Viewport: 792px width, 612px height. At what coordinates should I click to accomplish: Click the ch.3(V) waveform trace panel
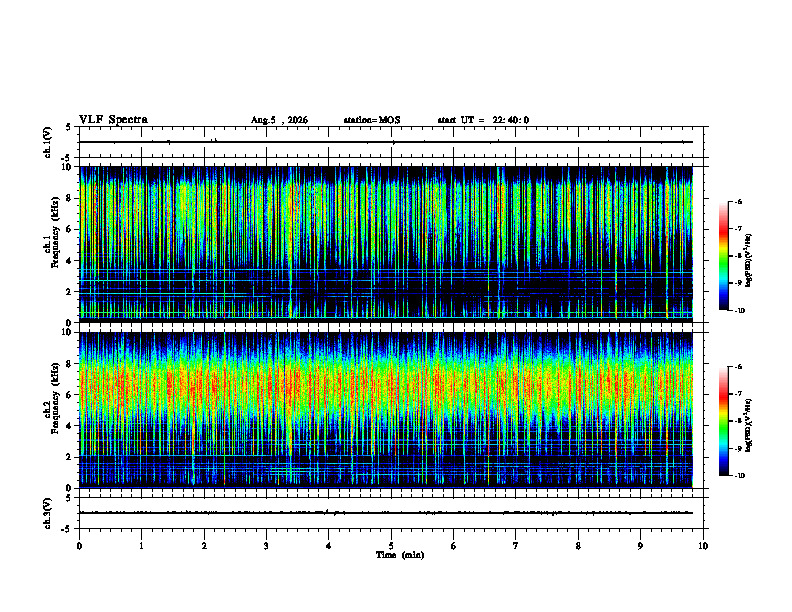point(391,513)
